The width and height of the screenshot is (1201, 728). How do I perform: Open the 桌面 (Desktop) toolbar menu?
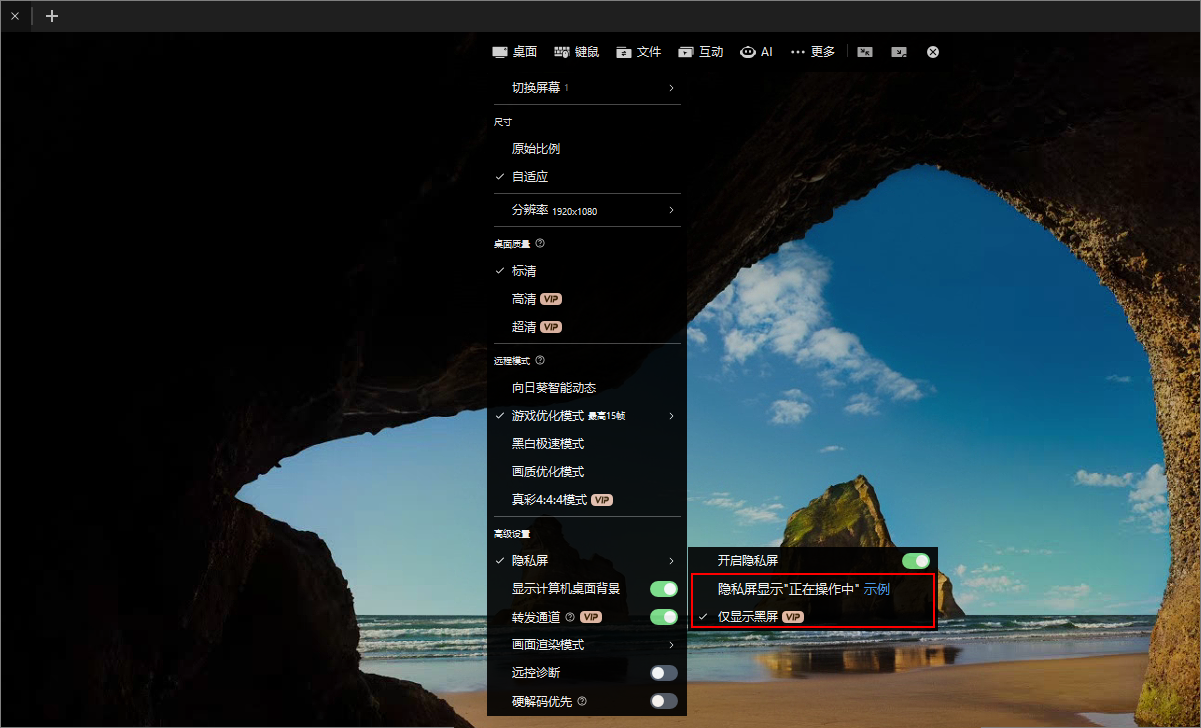click(x=514, y=52)
